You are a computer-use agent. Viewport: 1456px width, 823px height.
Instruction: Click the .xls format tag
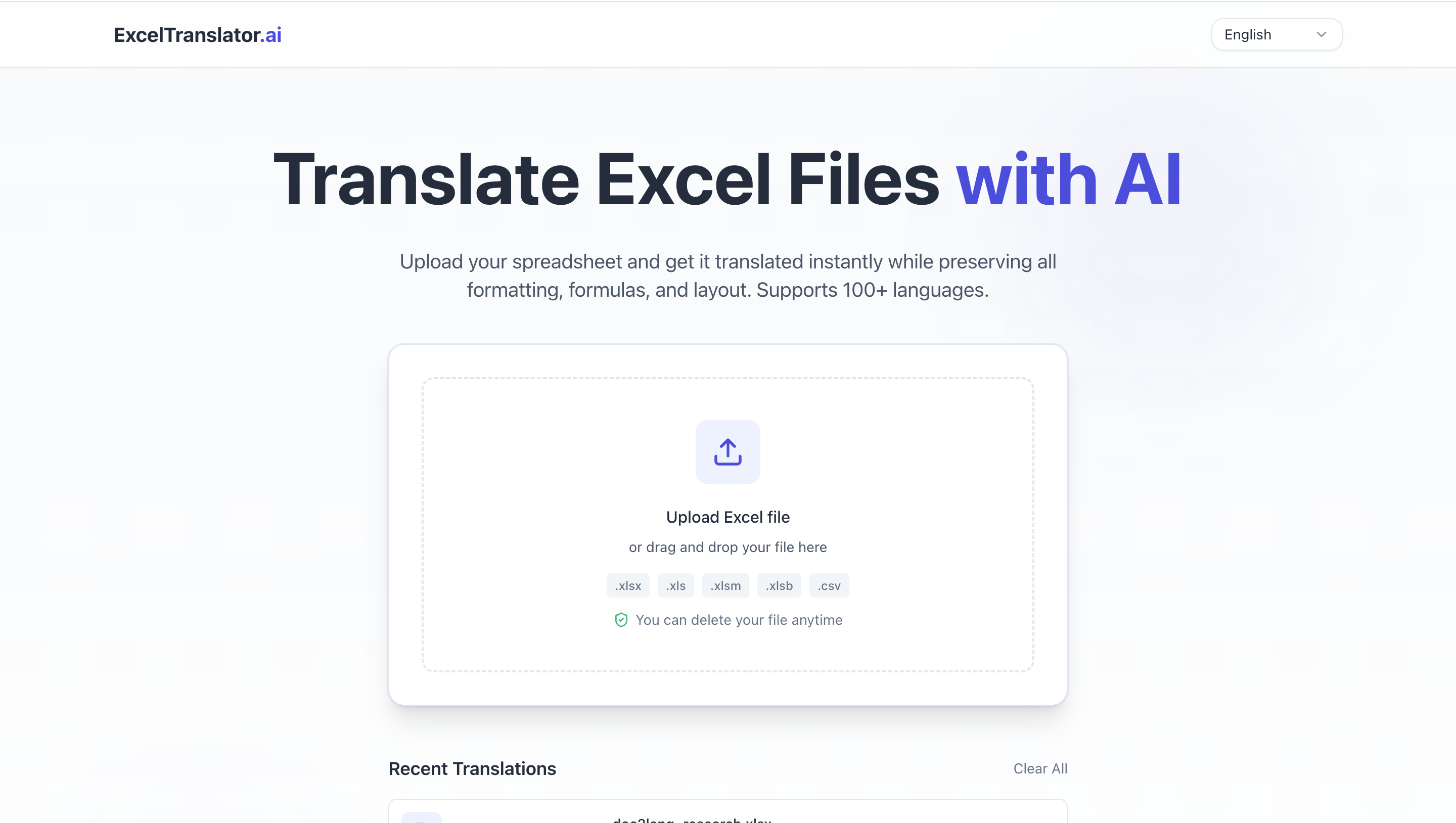pos(675,585)
